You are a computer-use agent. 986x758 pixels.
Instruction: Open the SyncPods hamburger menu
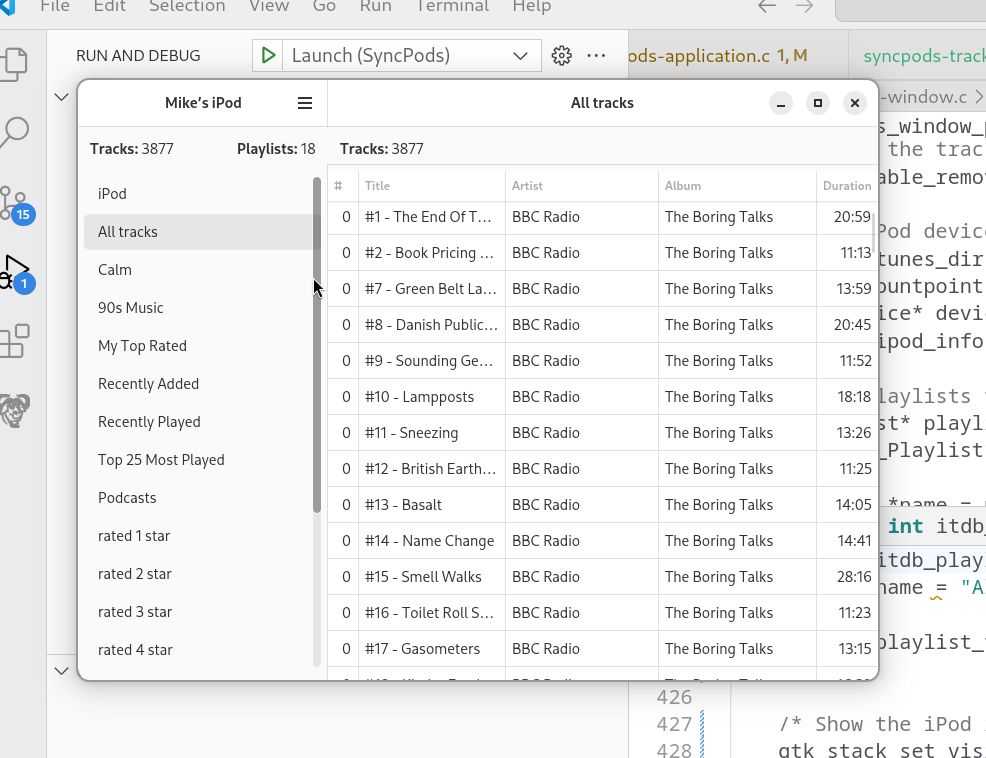[305, 103]
